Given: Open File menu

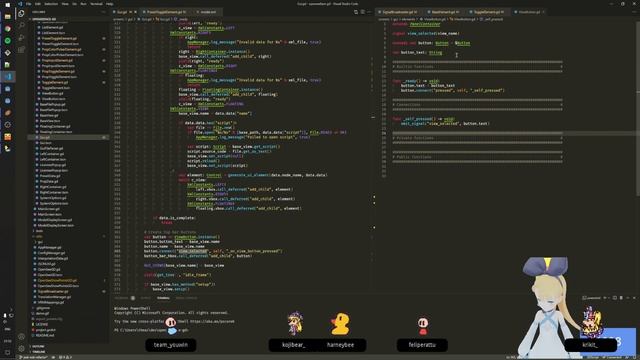Looking at the screenshot, I should pyautogui.click(x=29, y=4).
